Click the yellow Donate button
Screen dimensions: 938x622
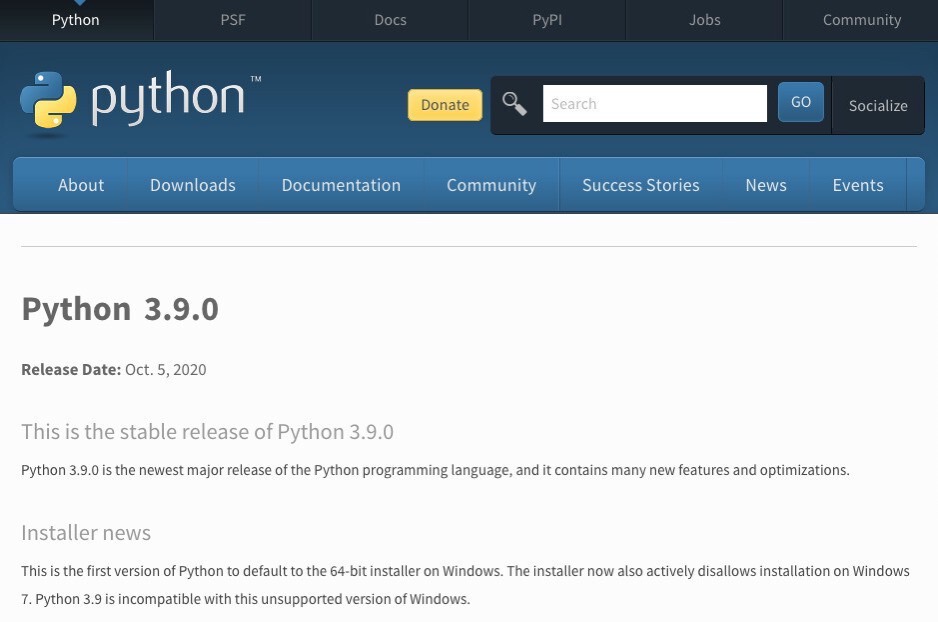[x=445, y=105]
